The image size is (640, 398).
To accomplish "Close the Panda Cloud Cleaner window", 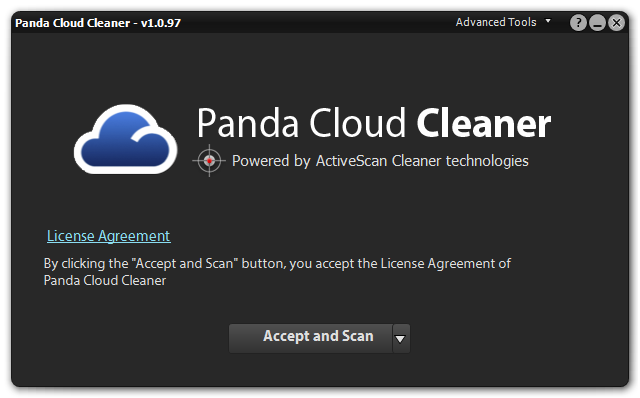I will [x=616, y=22].
